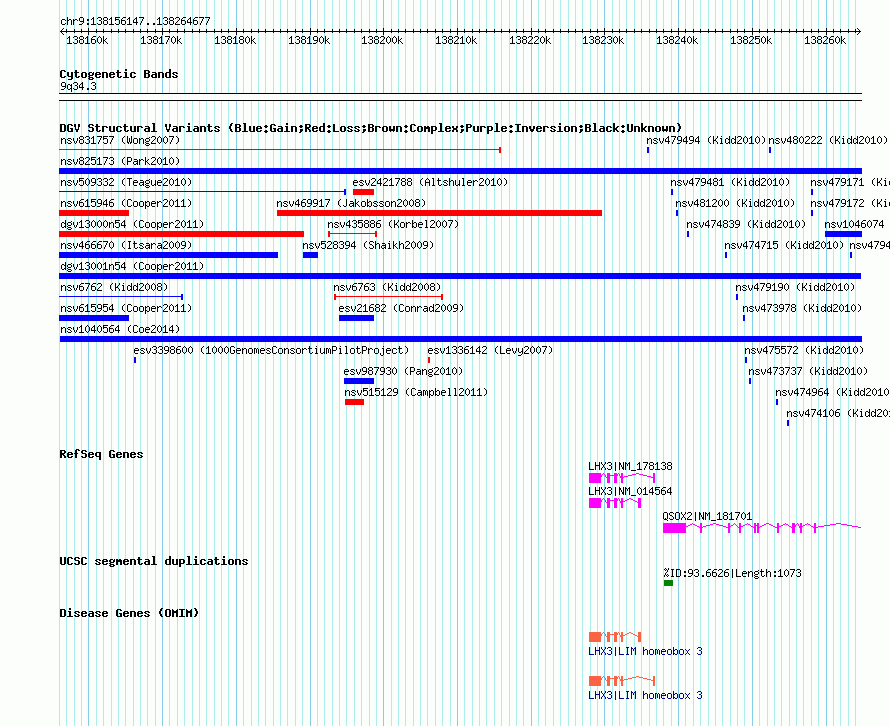
Task: Click the nsv515129 (Campbell2011) variant label
Action: click(x=416, y=392)
